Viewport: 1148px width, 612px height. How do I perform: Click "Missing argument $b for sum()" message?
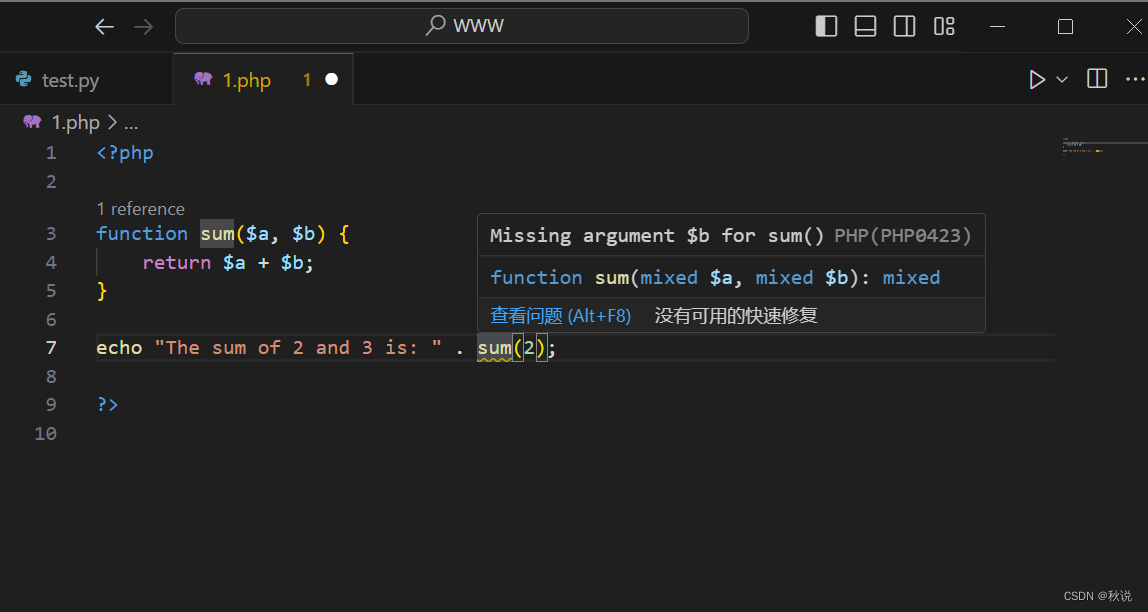[657, 236]
